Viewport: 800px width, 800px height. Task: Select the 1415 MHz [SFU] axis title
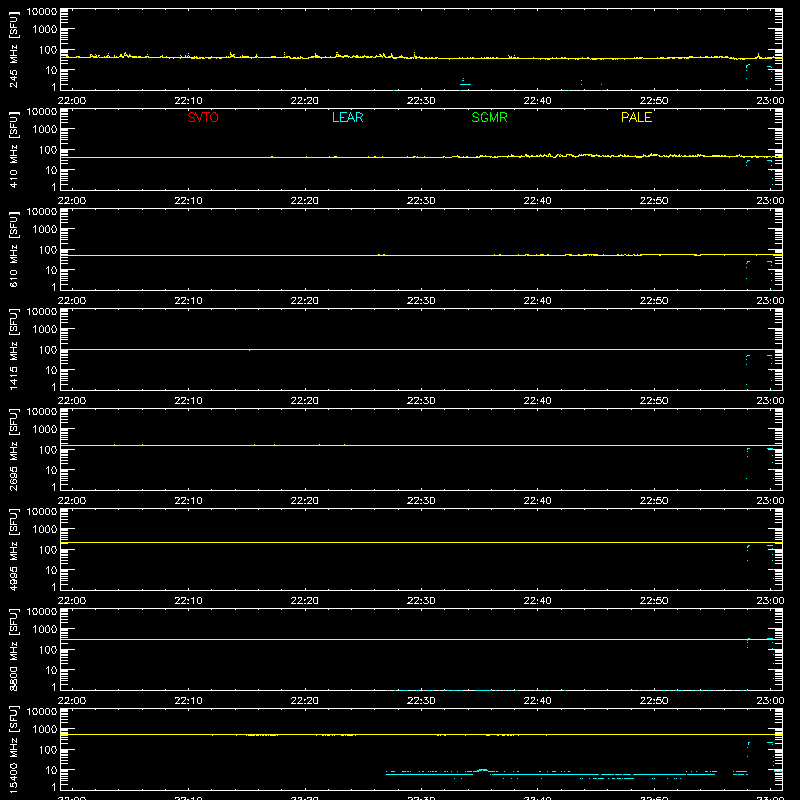click(14, 349)
